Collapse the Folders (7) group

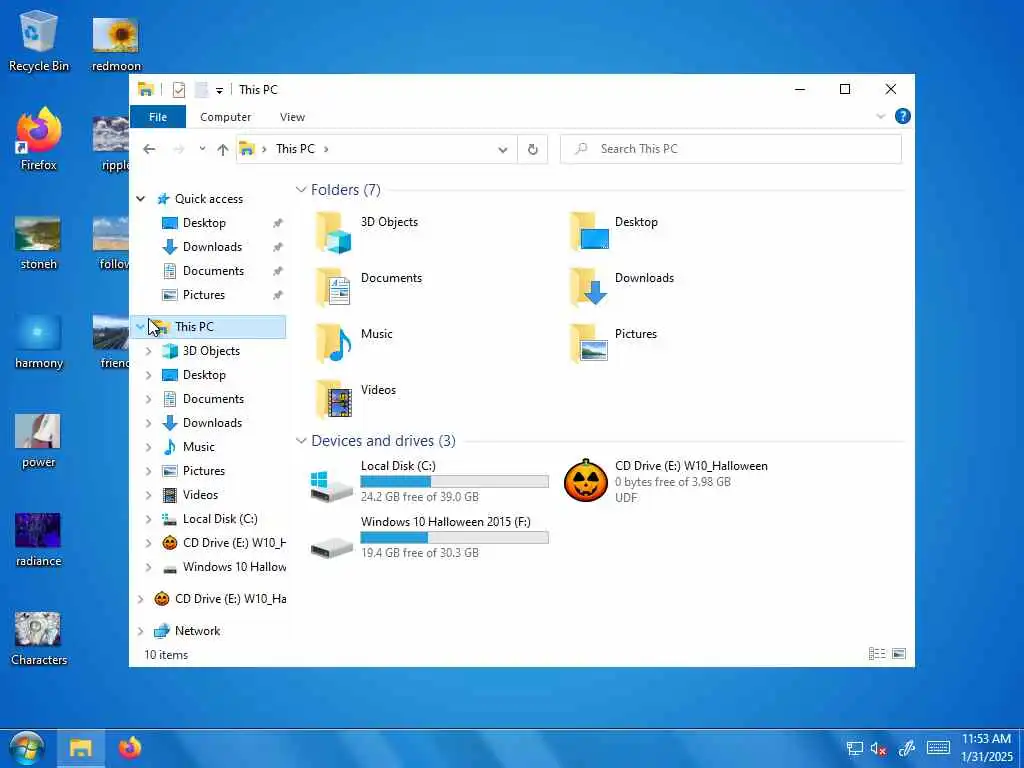pyautogui.click(x=301, y=190)
